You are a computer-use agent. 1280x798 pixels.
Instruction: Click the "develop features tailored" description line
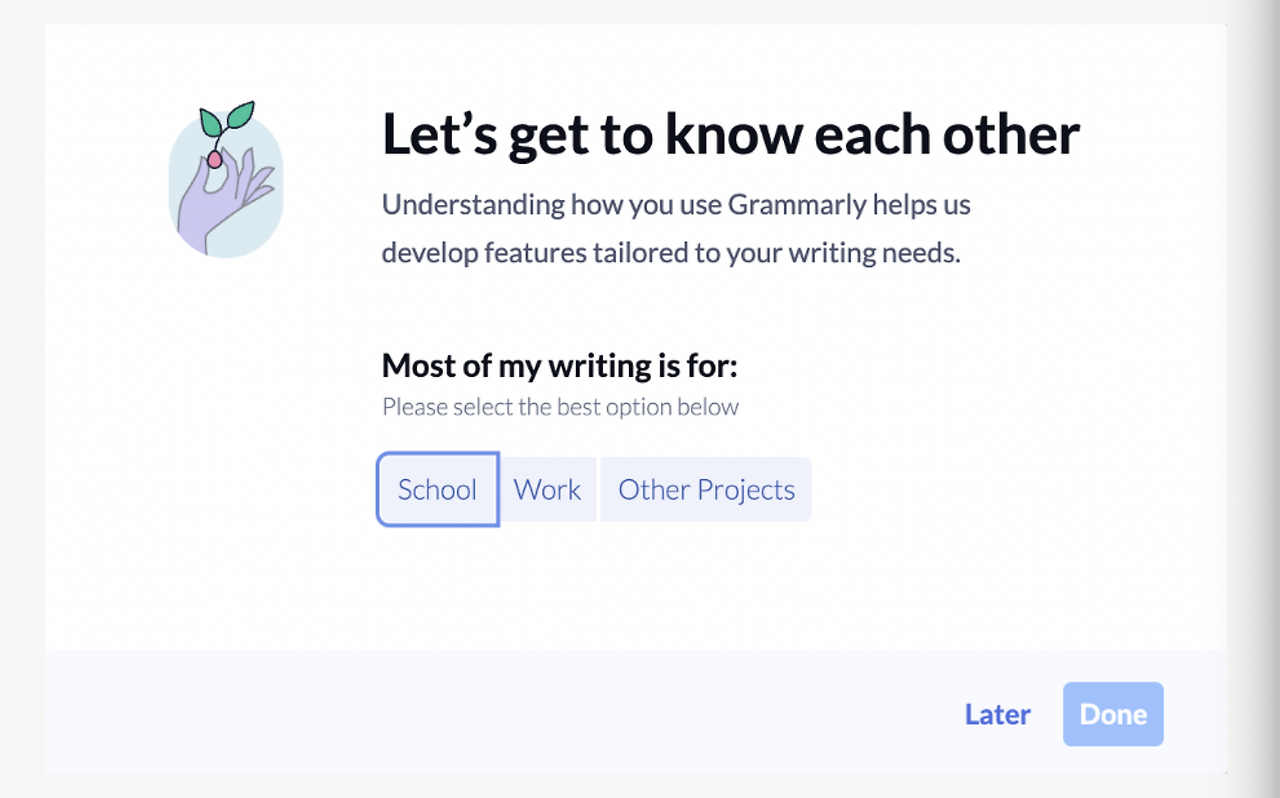click(x=670, y=253)
